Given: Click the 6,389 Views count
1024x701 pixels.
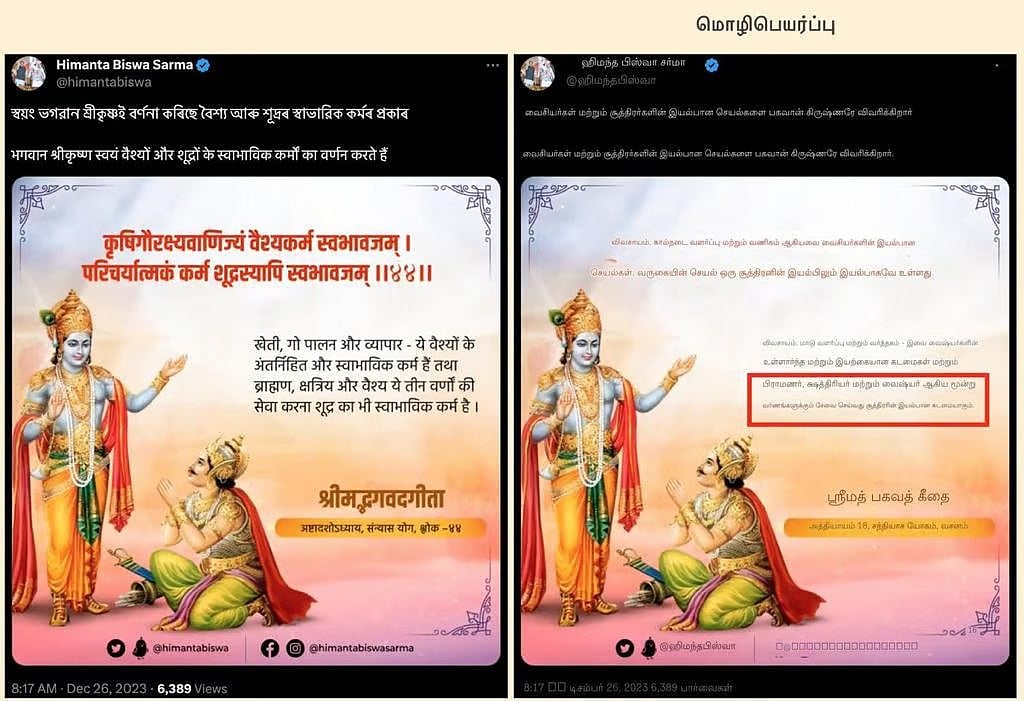Looking at the screenshot, I should point(193,689).
